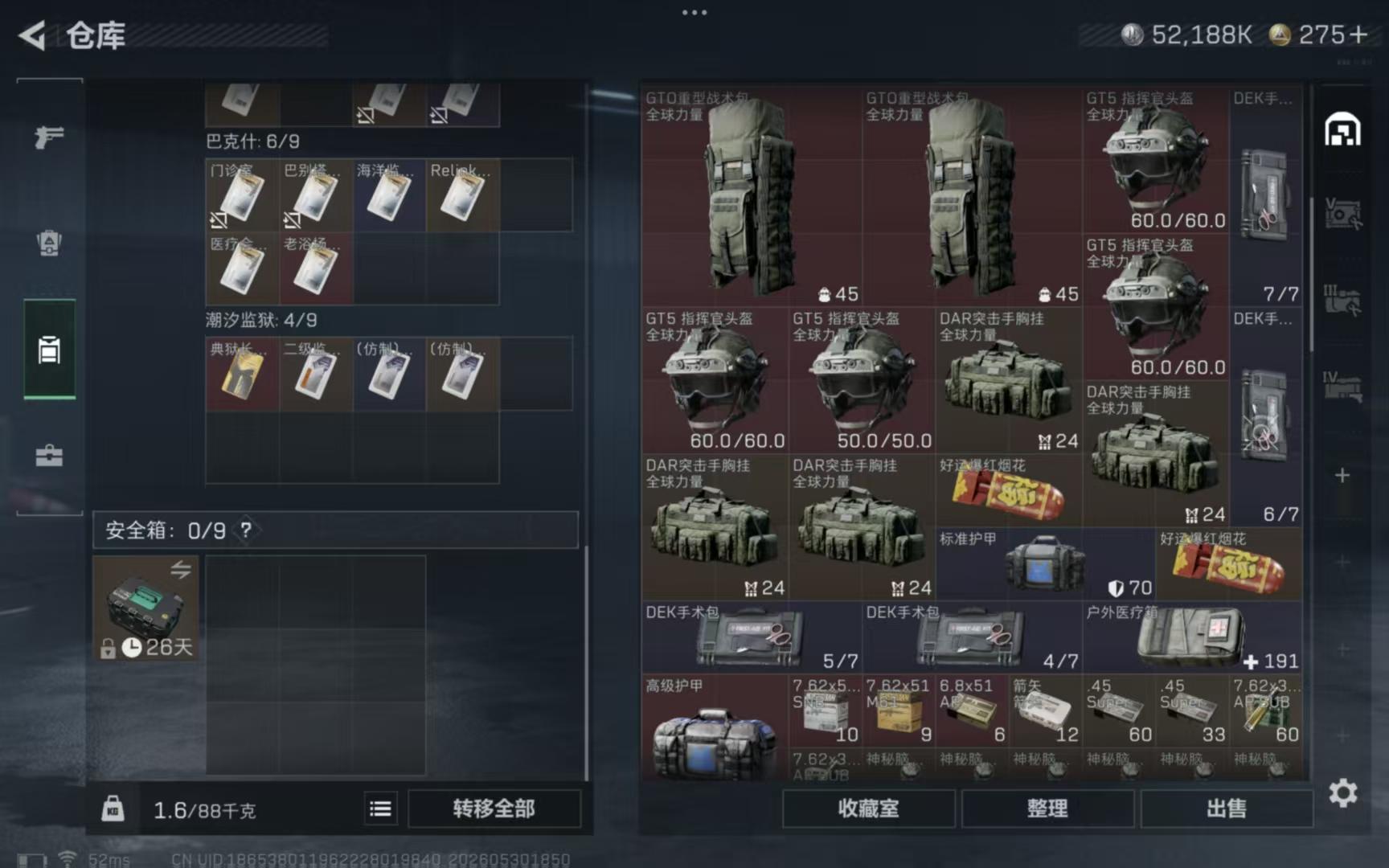Open the backpack tab in left sidebar
The image size is (1389, 868).
pyautogui.click(x=49, y=243)
